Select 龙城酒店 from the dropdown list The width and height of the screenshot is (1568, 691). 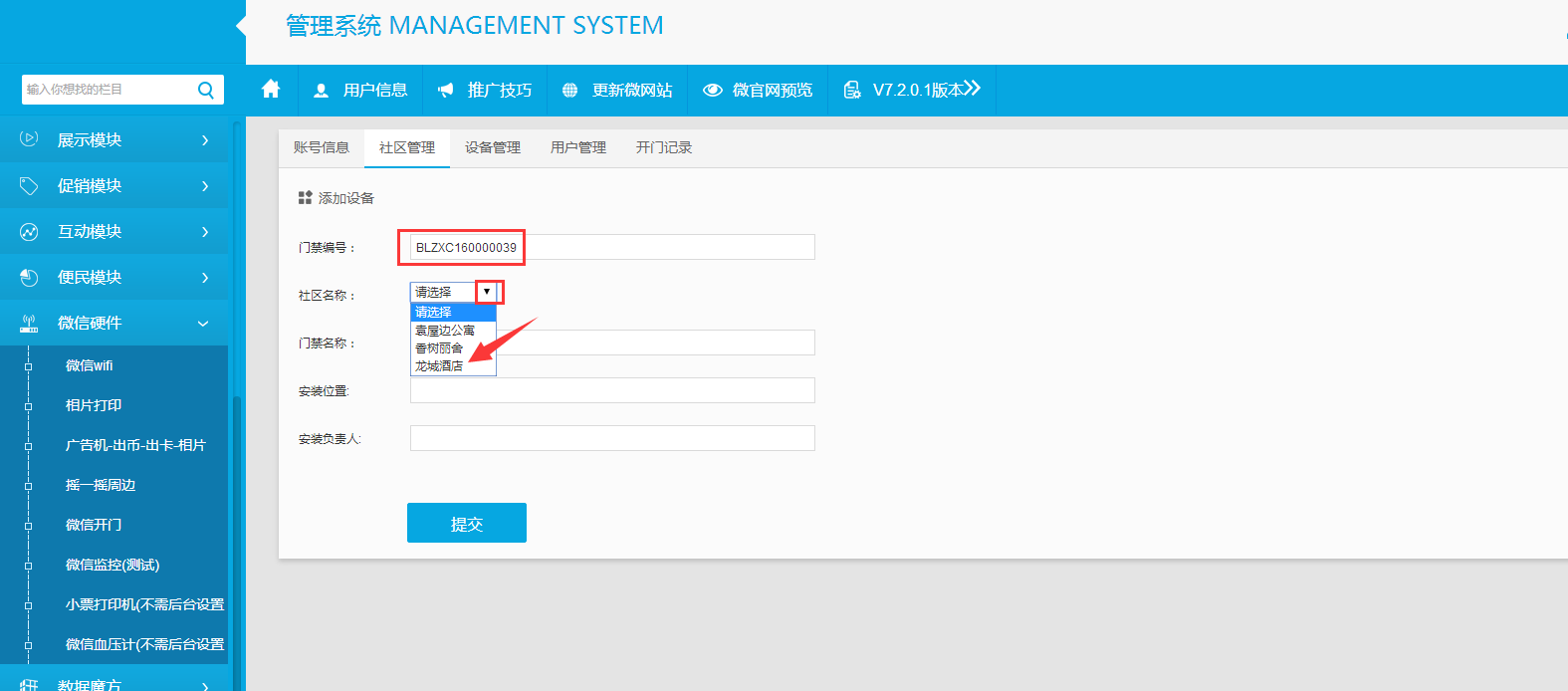(x=439, y=366)
